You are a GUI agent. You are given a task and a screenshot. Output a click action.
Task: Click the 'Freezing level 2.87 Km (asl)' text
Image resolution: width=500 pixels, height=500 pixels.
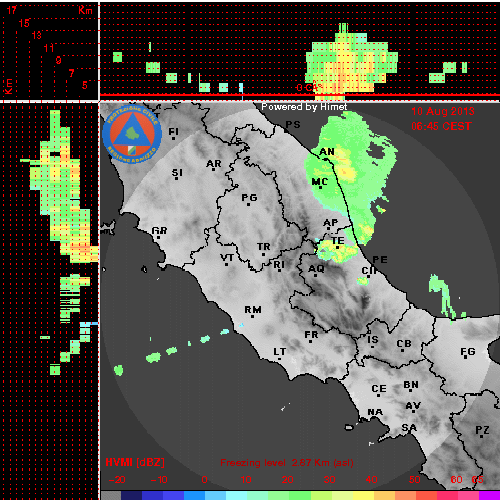[x=287, y=463]
